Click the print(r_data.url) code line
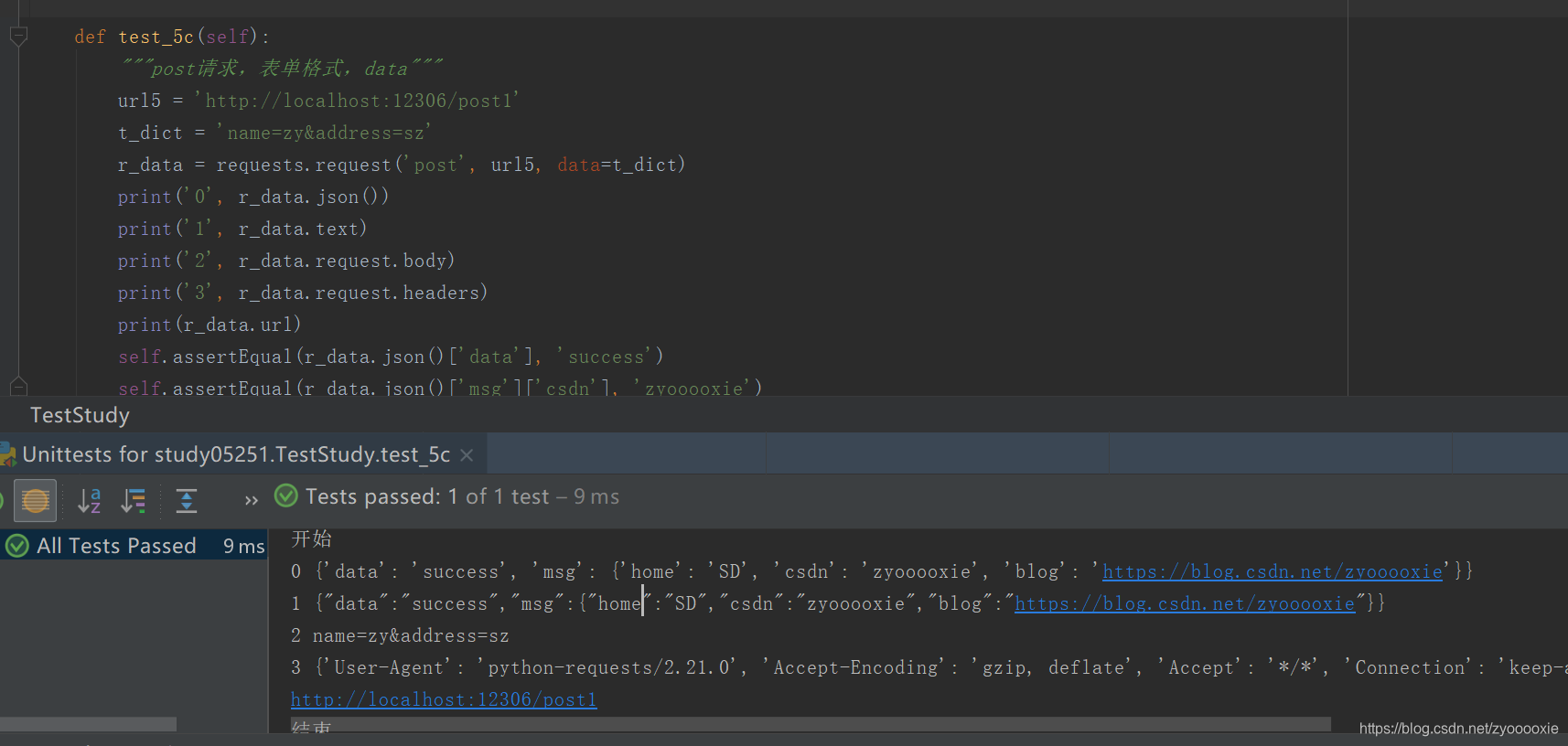This screenshot has width=1568, height=746. (x=209, y=325)
